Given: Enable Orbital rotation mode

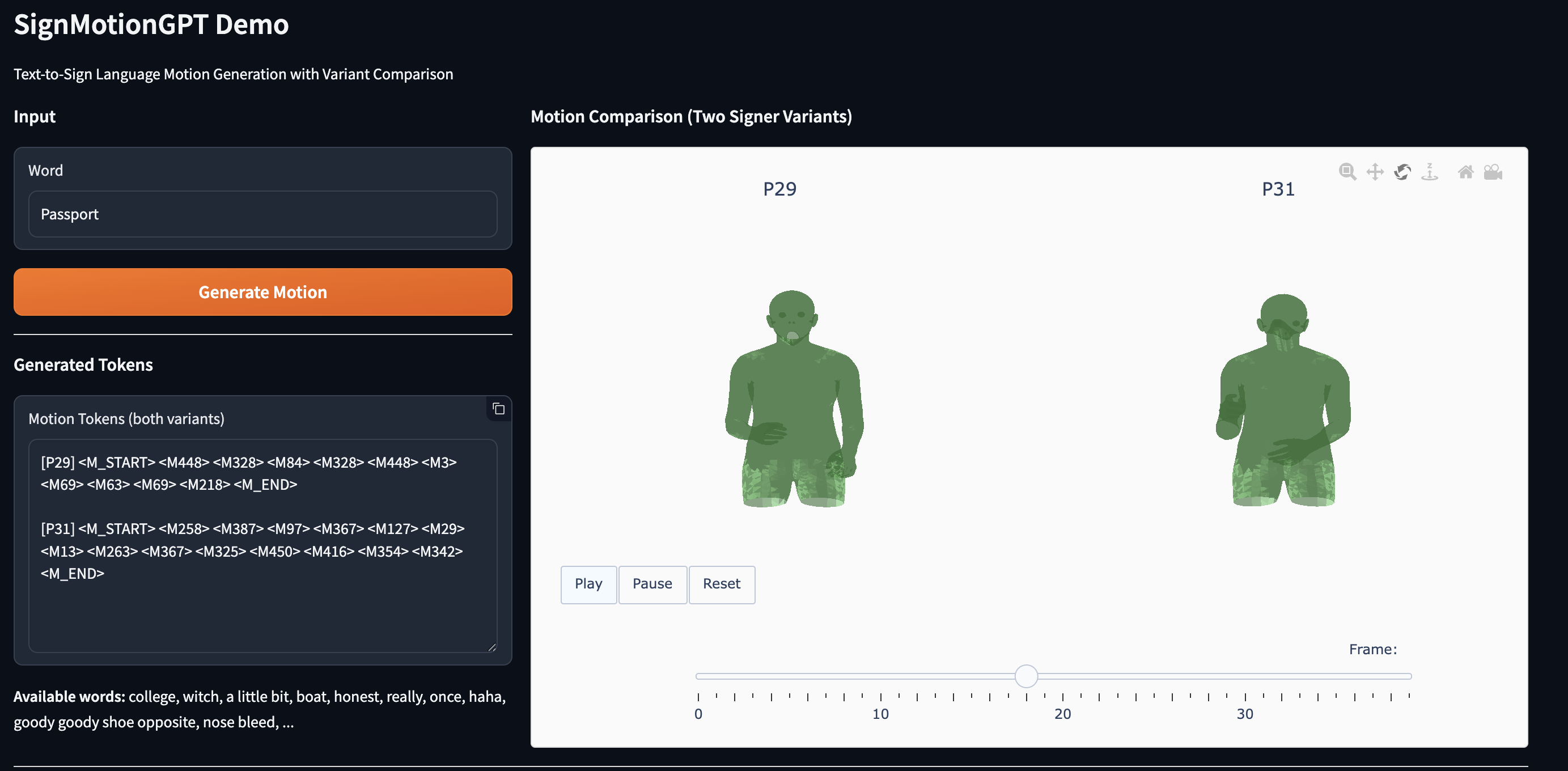Looking at the screenshot, I should pyautogui.click(x=1402, y=172).
